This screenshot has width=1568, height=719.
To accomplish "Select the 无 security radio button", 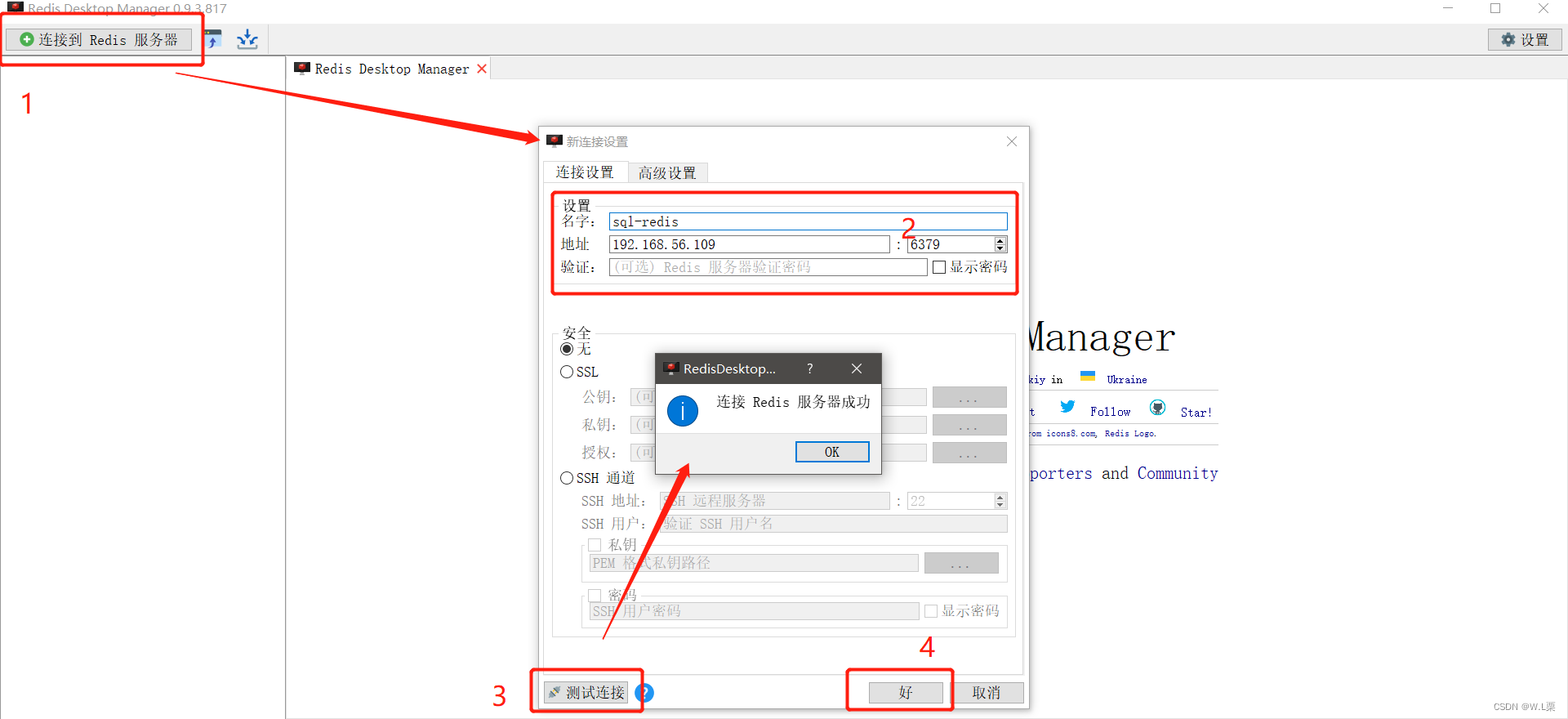I will pos(567,349).
